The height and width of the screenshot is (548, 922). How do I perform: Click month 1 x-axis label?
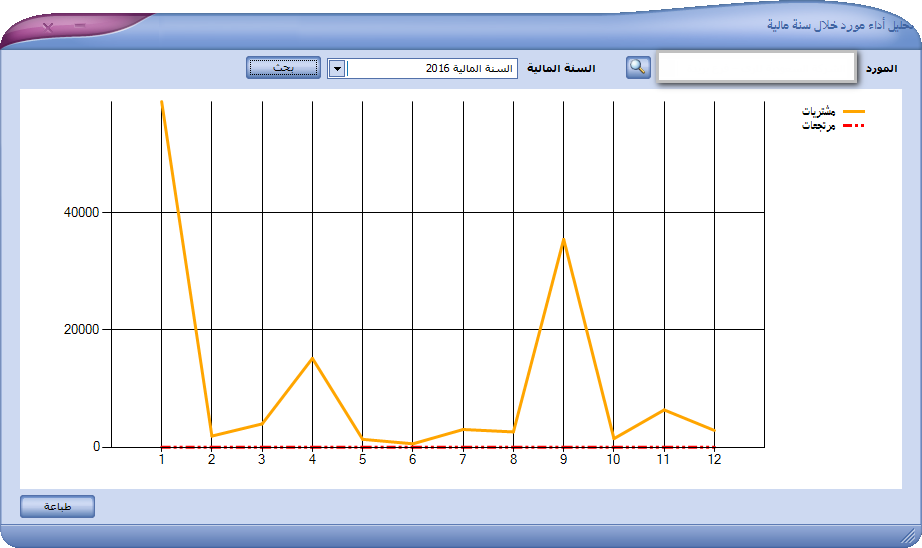[162, 460]
